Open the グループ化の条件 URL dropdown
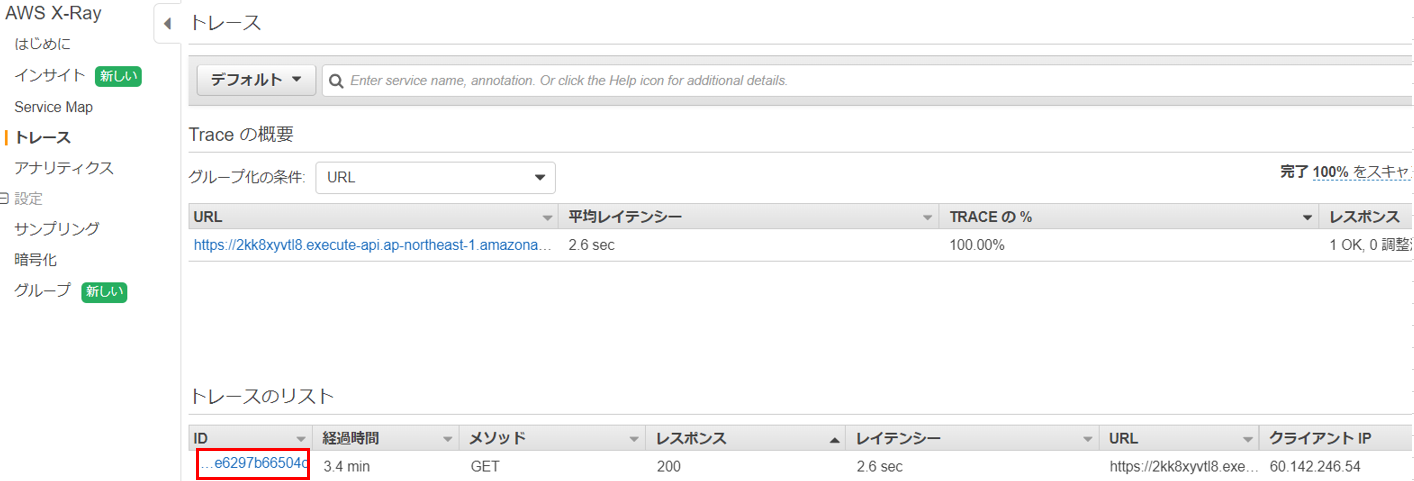 point(435,178)
